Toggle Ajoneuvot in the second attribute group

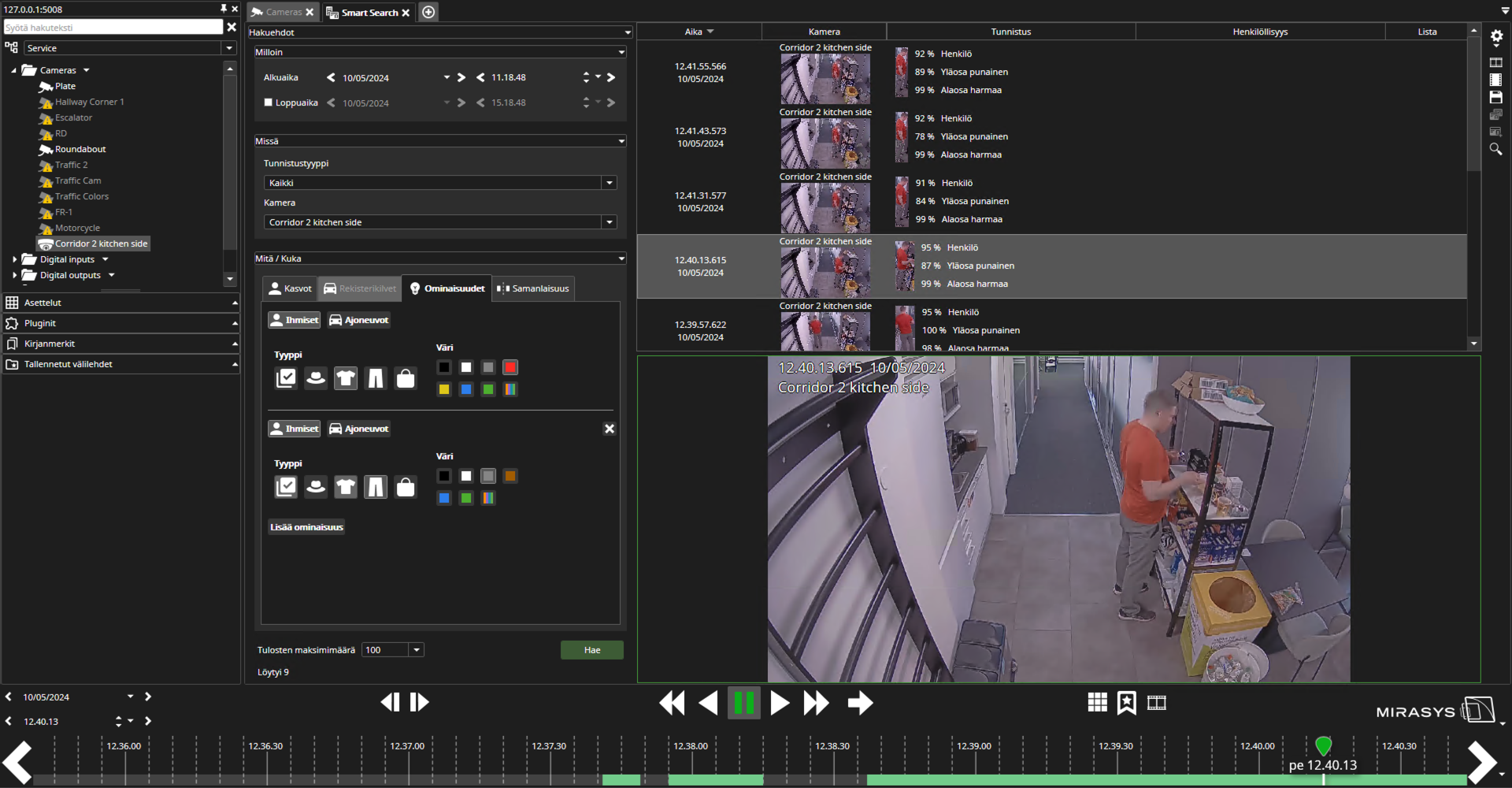coord(359,429)
